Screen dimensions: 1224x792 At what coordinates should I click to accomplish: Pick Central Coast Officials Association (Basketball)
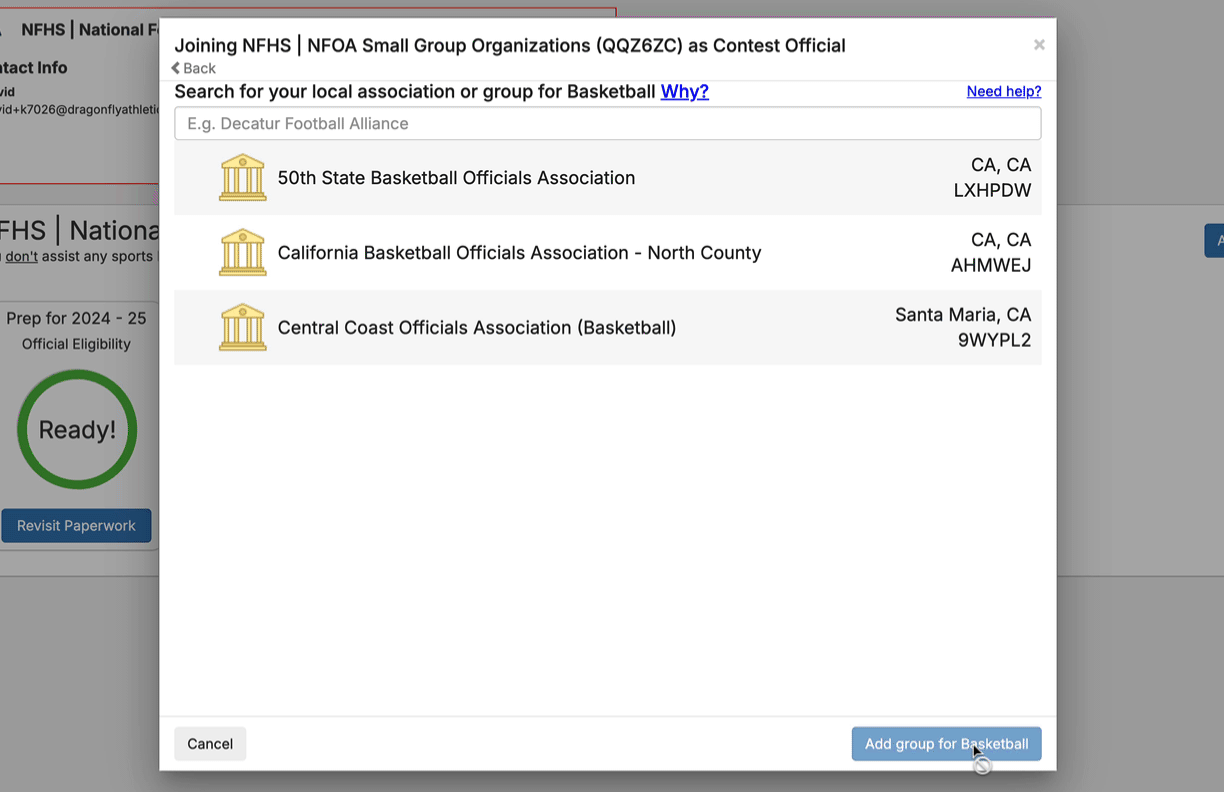(x=477, y=328)
